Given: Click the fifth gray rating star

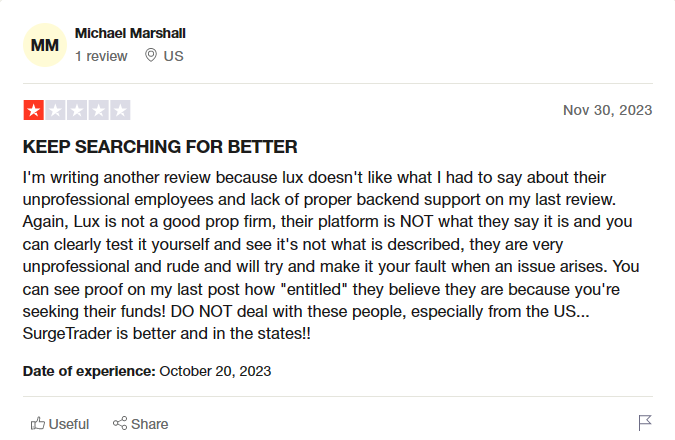Looking at the screenshot, I should 120,110.
